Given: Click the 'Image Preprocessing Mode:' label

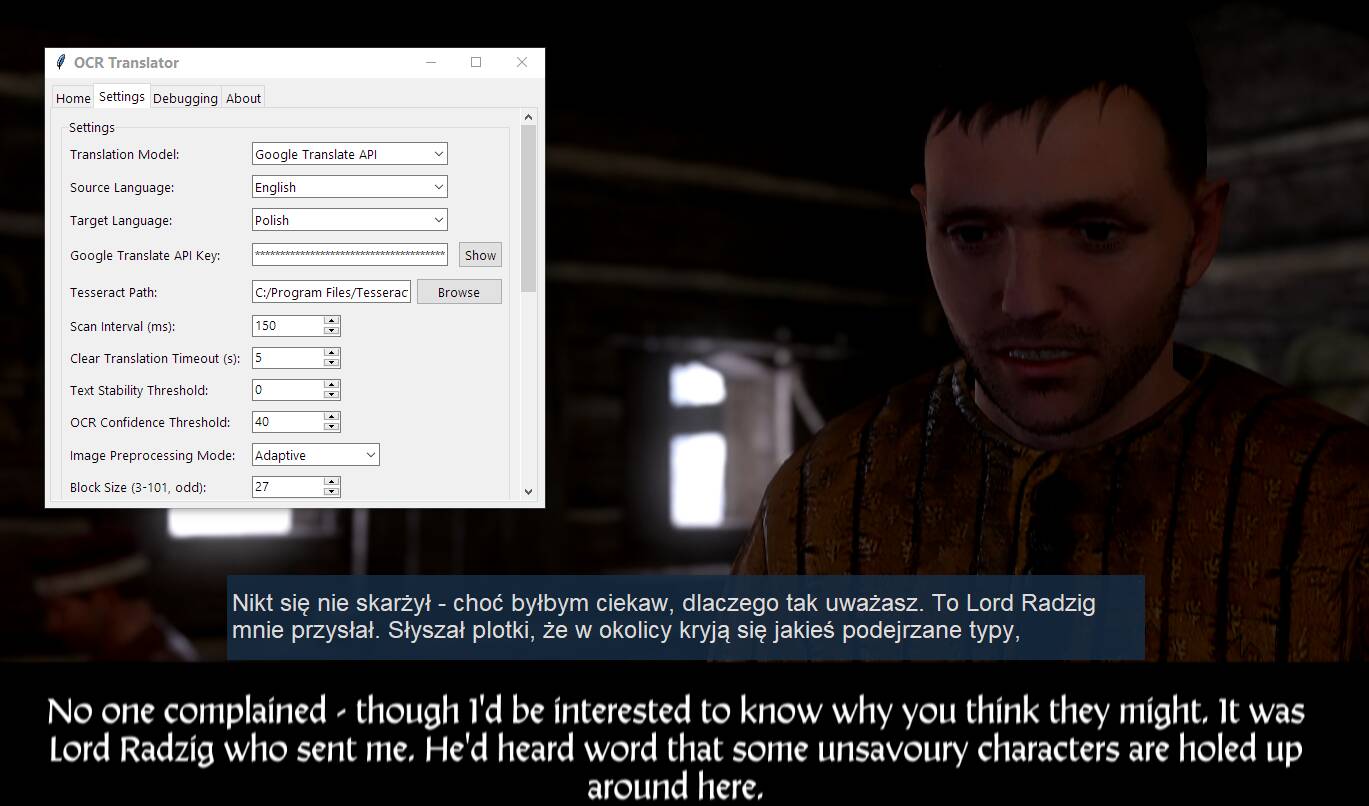Looking at the screenshot, I should [152, 455].
